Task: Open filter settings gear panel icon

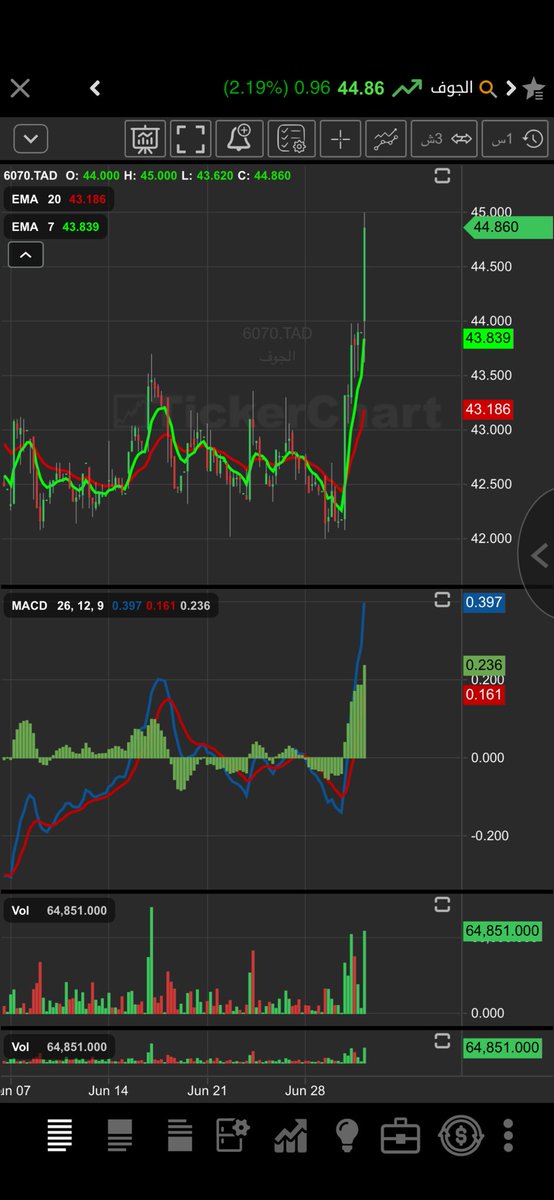Action: click(233, 1135)
